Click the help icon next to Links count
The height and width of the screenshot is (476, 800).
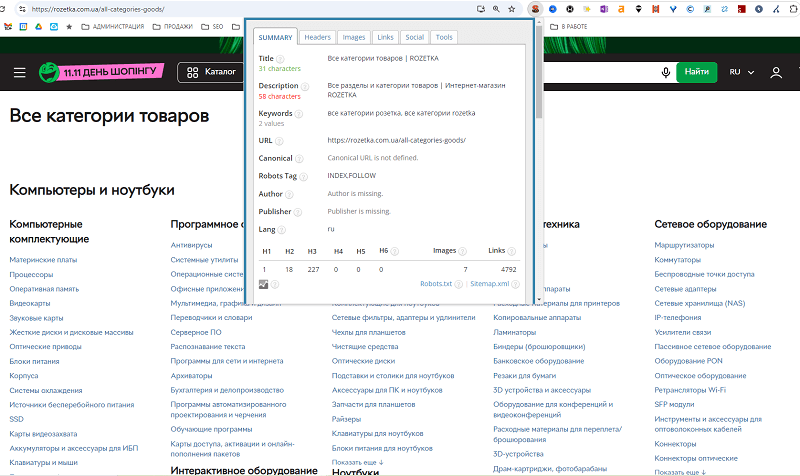[511, 251]
